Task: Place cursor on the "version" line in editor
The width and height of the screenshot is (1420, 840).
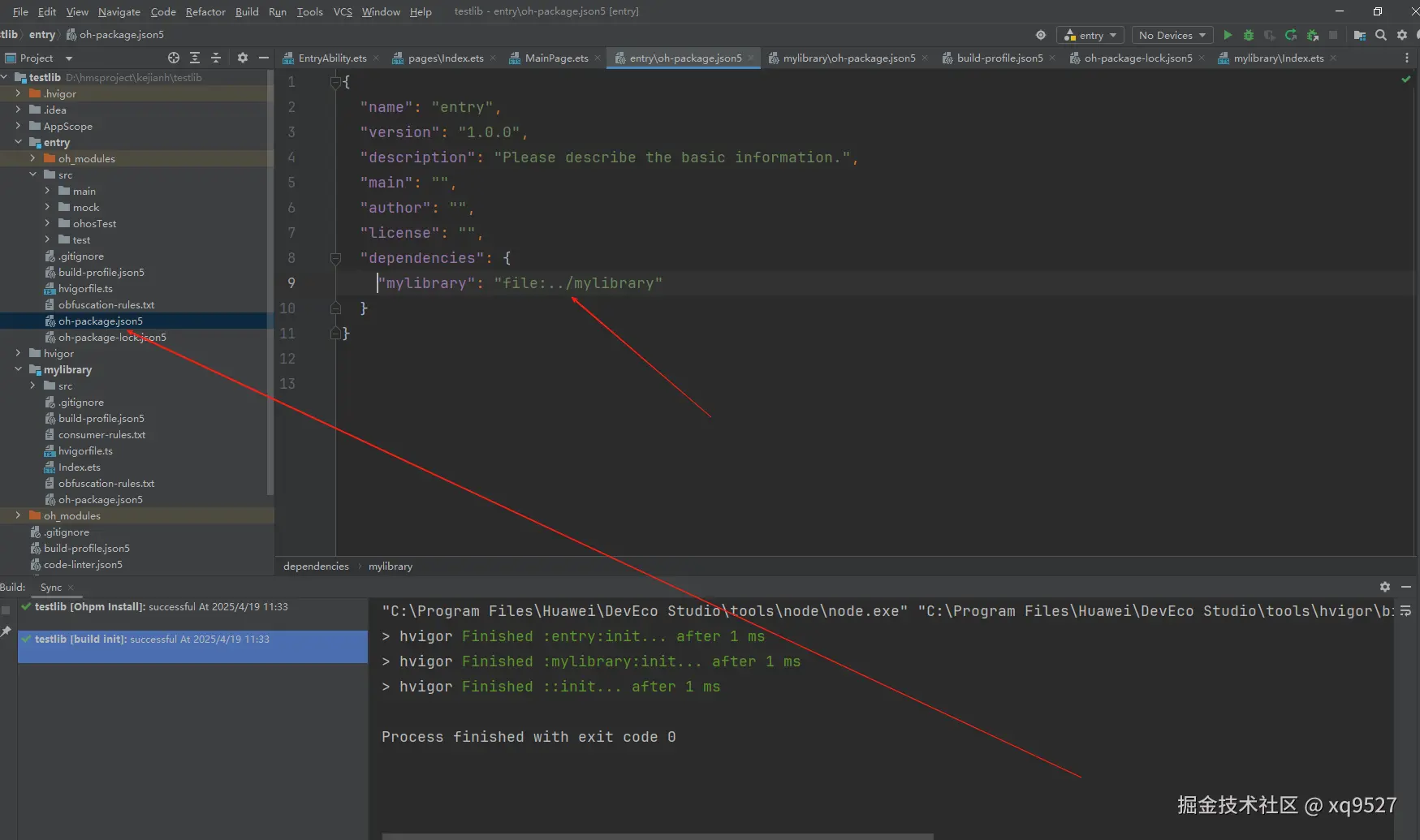Action: coord(443,132)
